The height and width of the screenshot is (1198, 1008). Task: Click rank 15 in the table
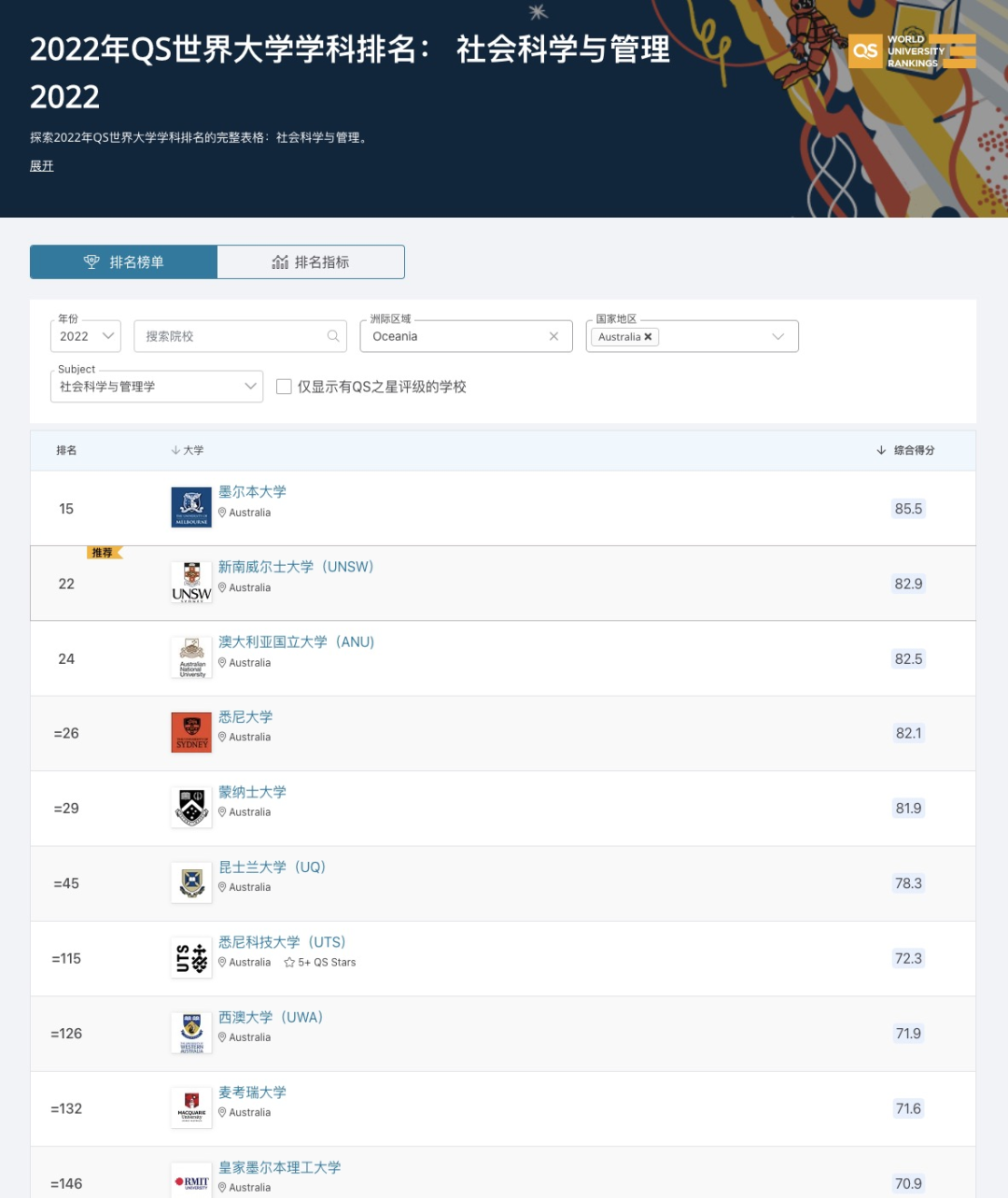click(x=66, y=509)
